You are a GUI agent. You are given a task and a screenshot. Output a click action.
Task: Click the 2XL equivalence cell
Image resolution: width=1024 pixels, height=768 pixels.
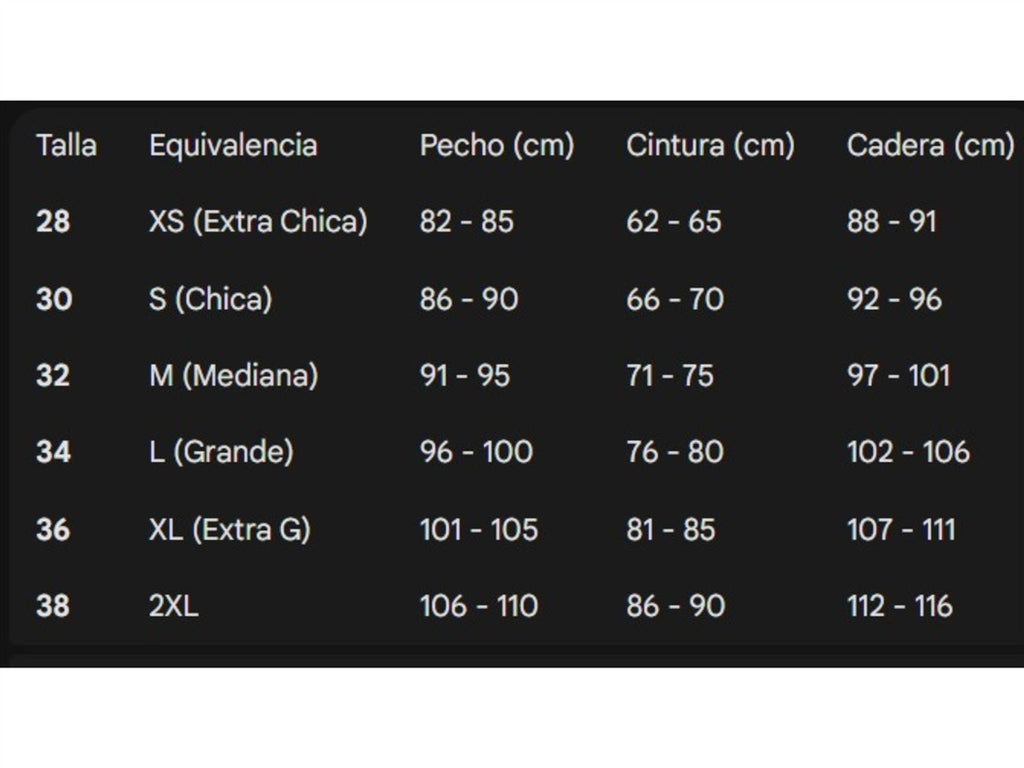point(174,606)
